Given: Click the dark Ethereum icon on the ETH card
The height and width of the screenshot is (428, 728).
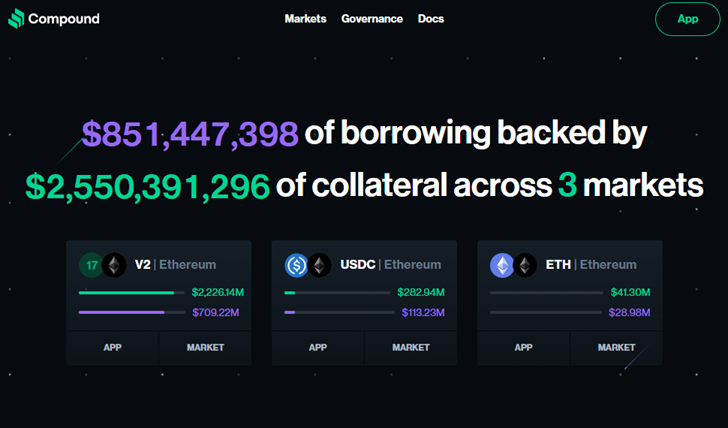Looking at the screenshot, I should [x=525, y=265].
